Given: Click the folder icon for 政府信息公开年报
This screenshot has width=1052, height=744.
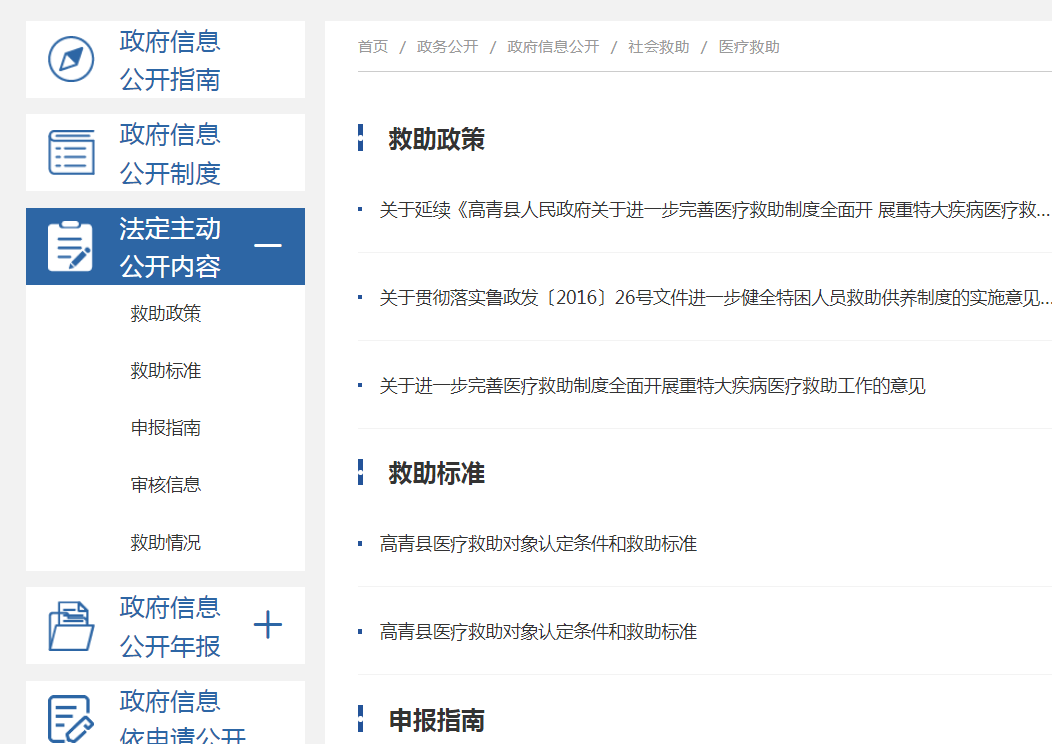Looking at the screenshot, I should pyautogui.click(x=71, y=626).
